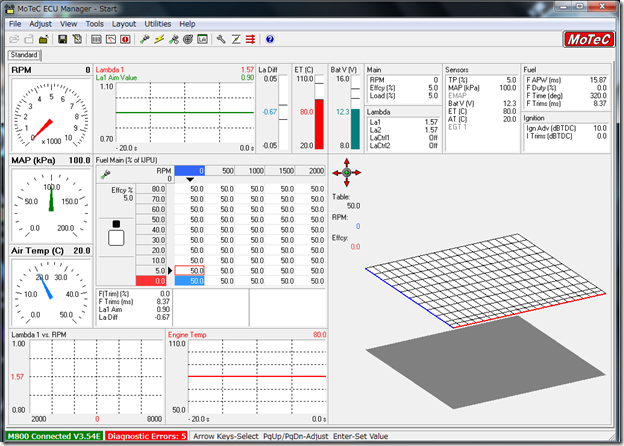
Task: Click the red horizontal arrows toolbar icon
Action: tap(250, 39)
